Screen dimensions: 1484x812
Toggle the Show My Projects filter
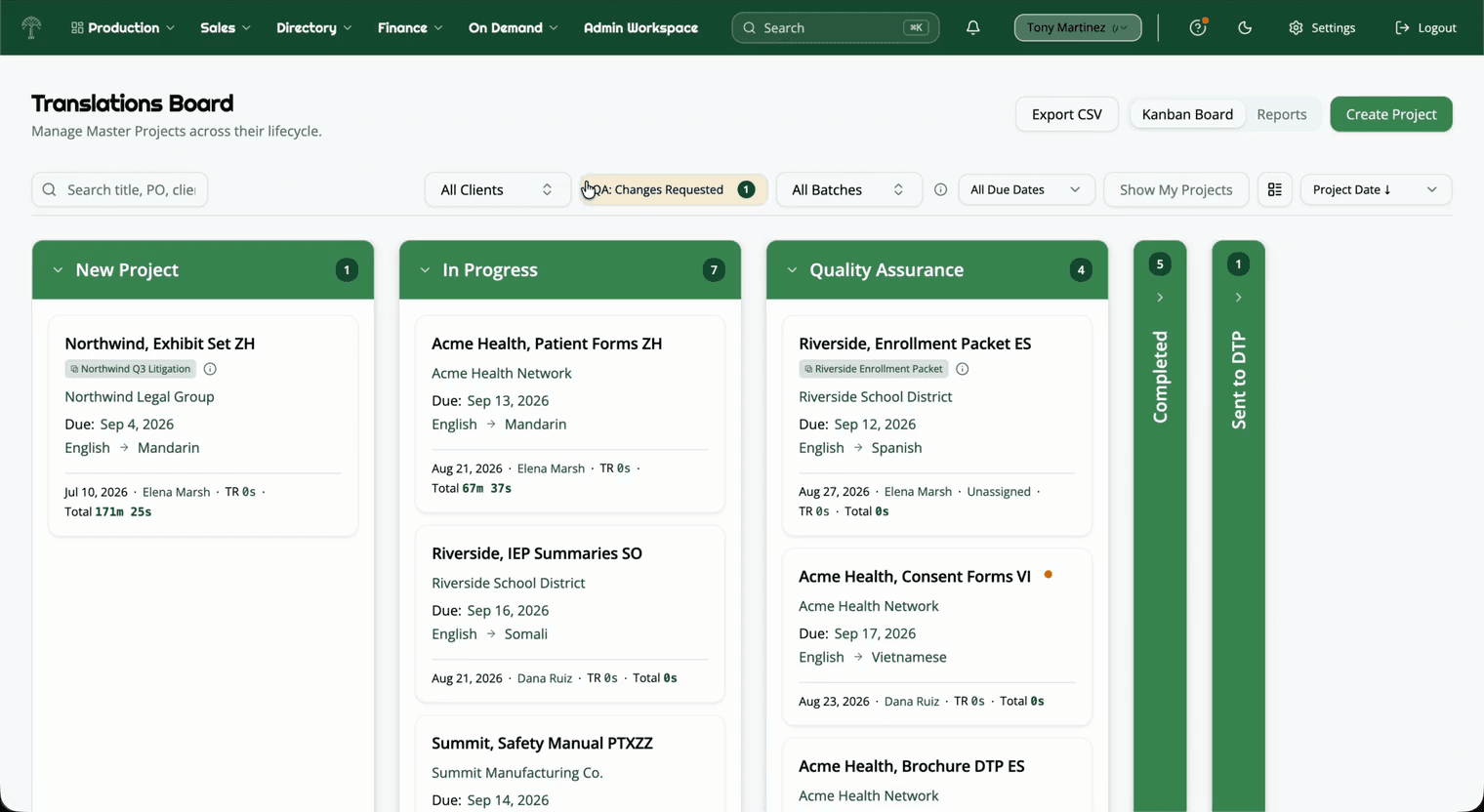[x=1175, y=189]
